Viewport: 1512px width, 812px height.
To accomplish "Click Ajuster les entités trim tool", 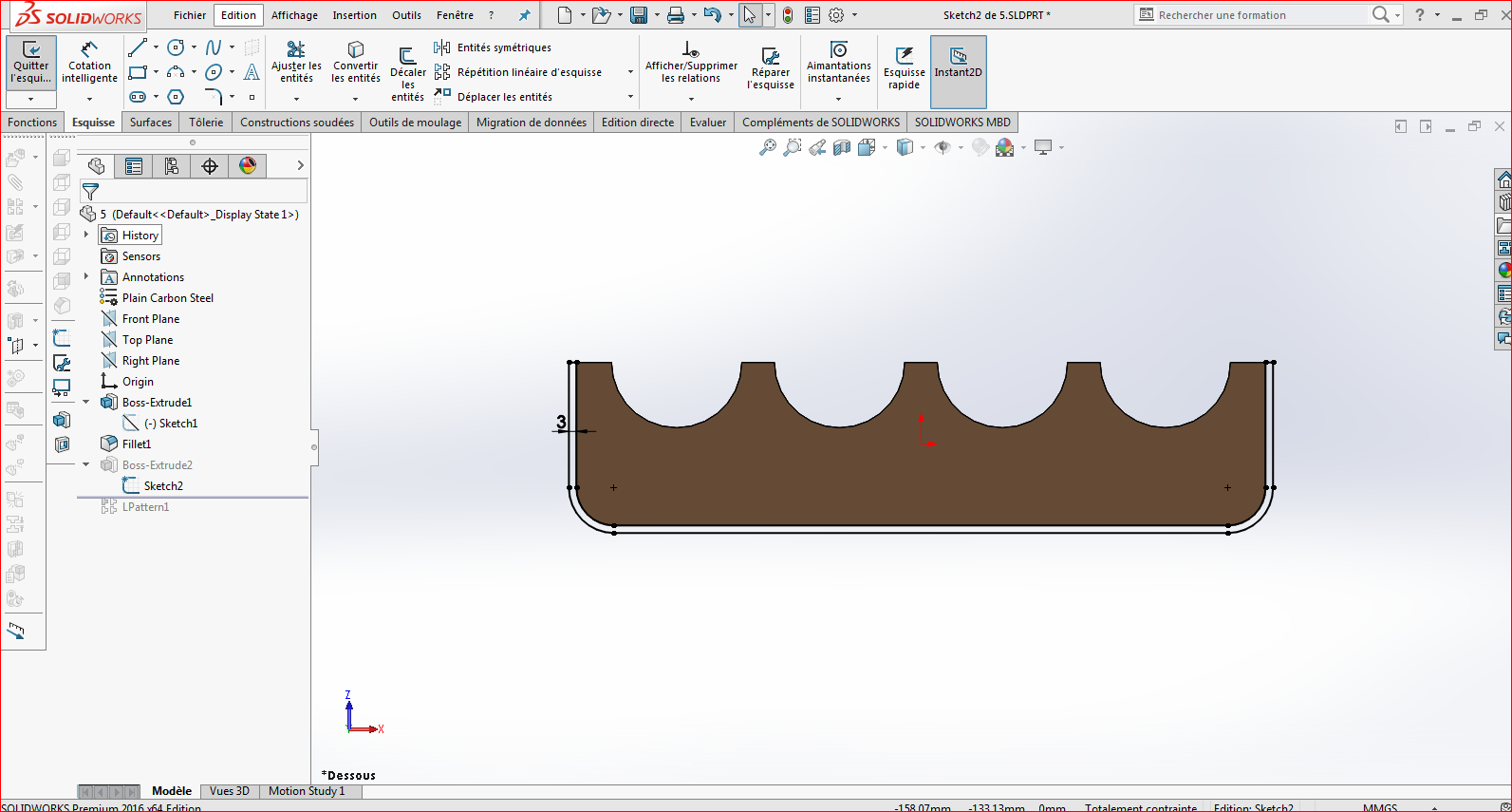I will coord(296,63).
